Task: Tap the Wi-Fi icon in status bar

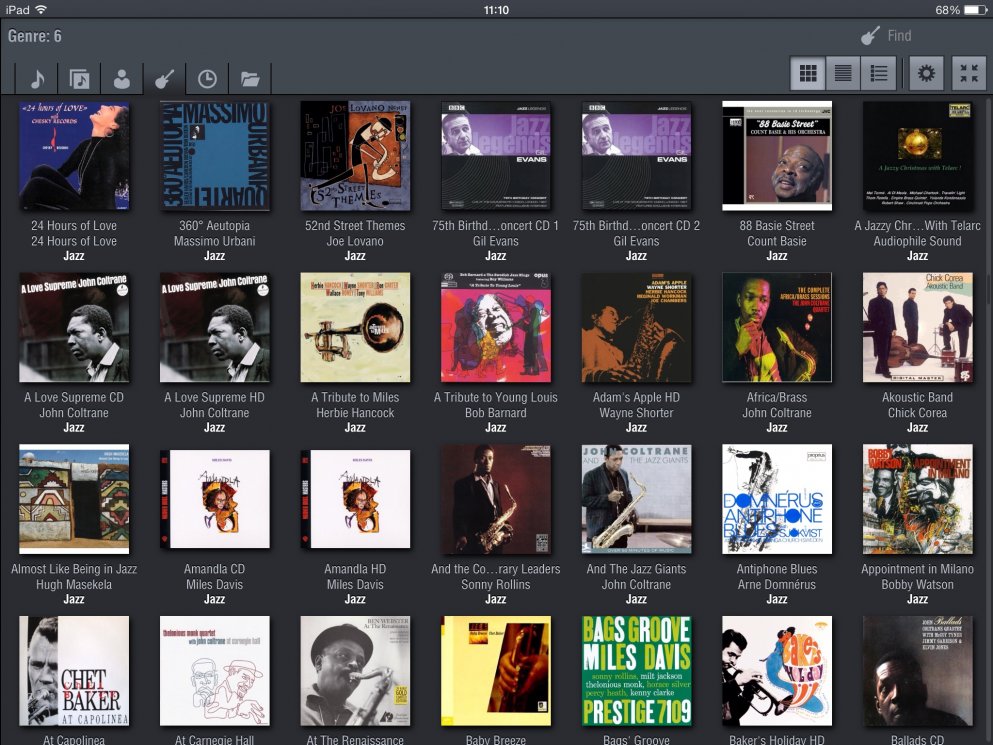Action: 41,10
